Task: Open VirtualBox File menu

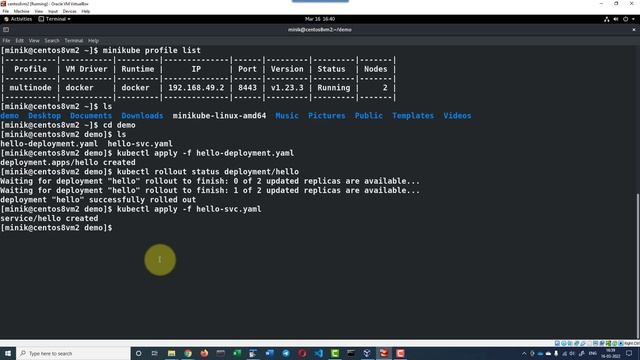Action: 6,11
